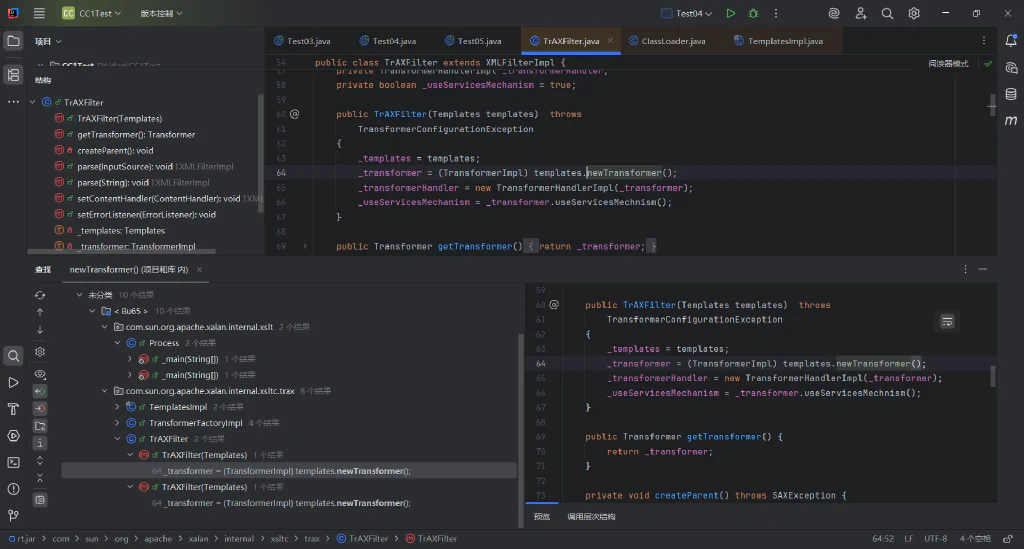Open the Structure tool window icon

point(13,75)
